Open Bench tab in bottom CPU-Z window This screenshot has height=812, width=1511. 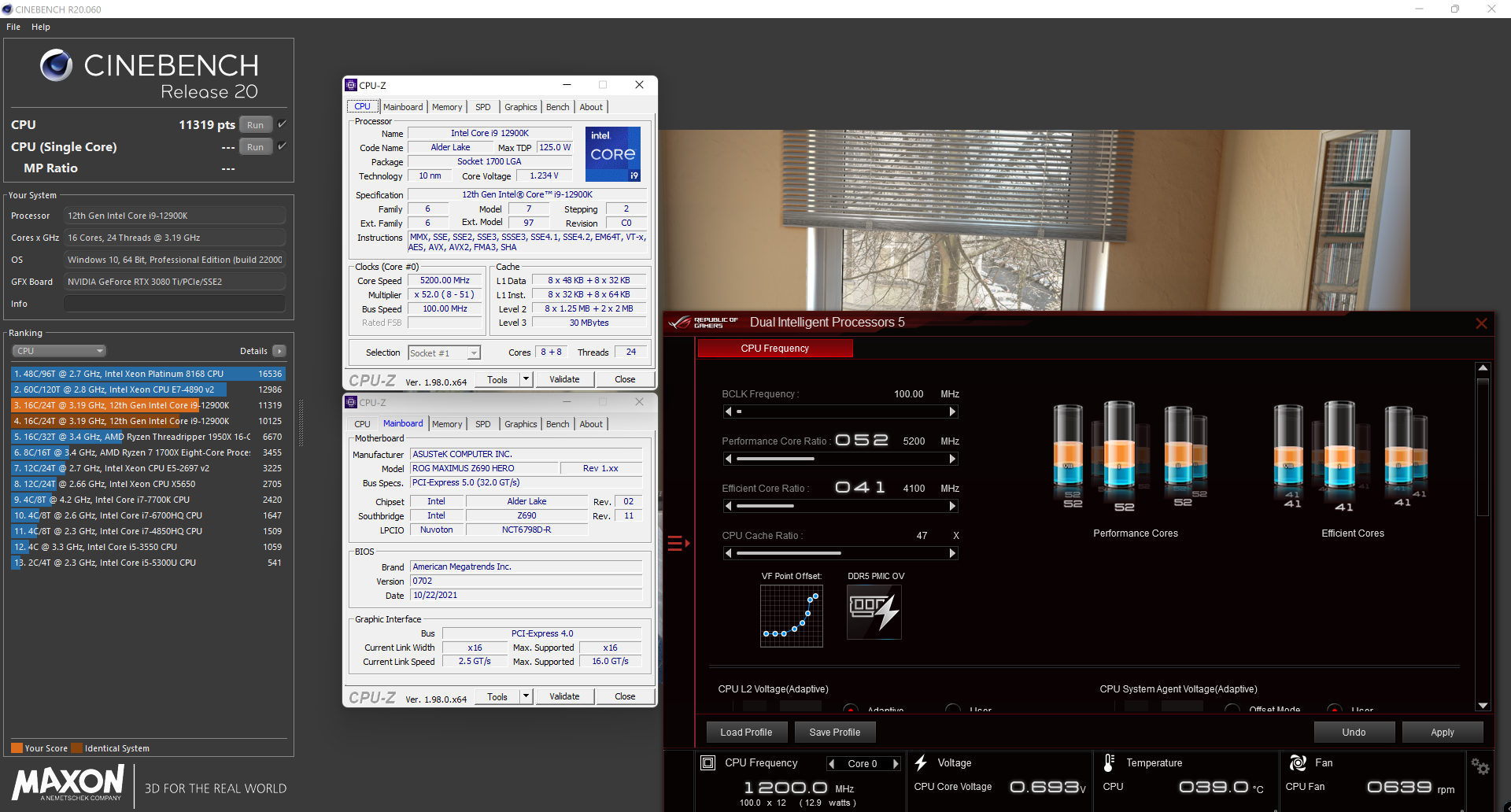click(x=557, y=424)
